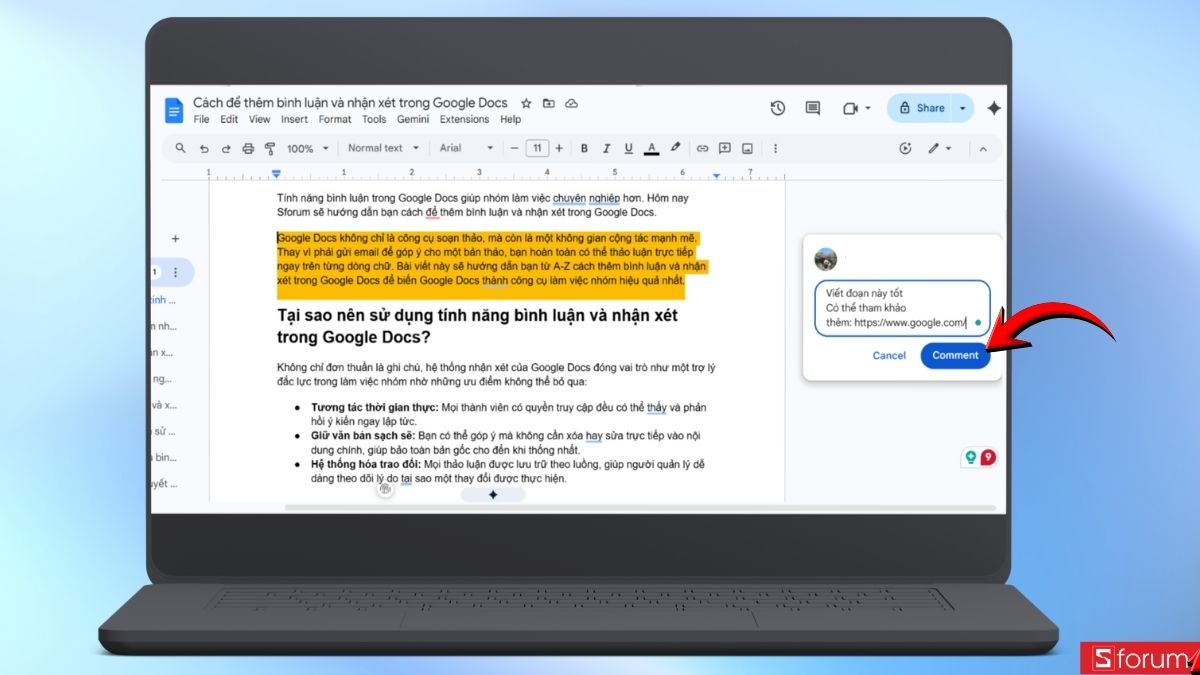Image resolution: width=1200 pixels, height=675 pixels.
Task: Star this document
Action: click(x=526, y=103)
